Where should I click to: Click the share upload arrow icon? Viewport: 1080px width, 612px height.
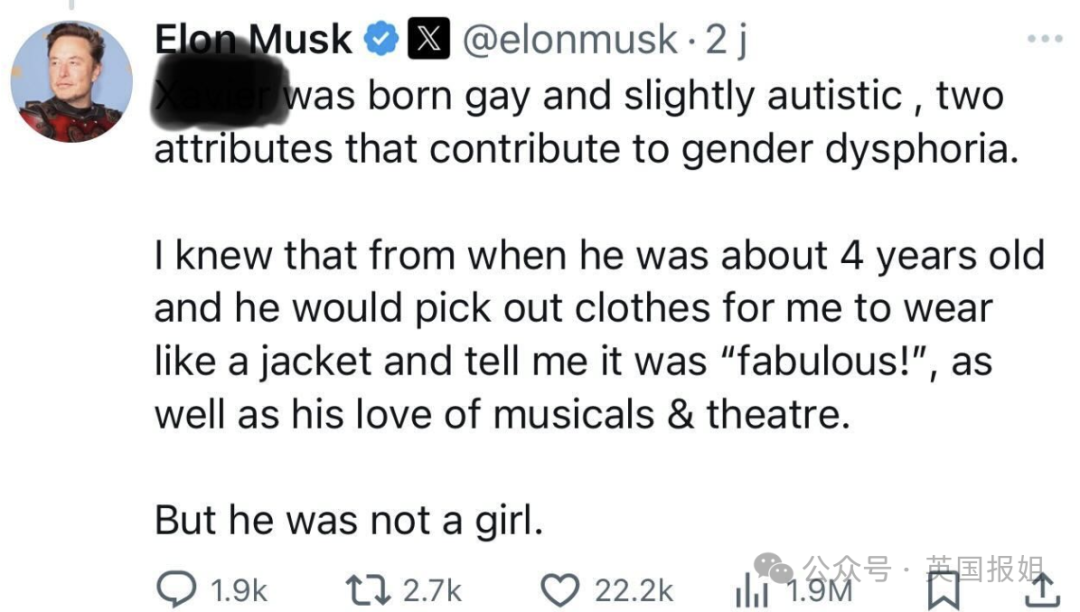click(1042, 589)
